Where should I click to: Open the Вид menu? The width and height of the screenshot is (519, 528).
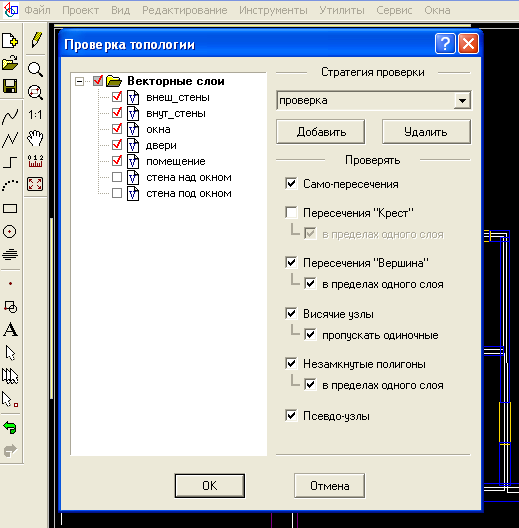click(121, 10)
